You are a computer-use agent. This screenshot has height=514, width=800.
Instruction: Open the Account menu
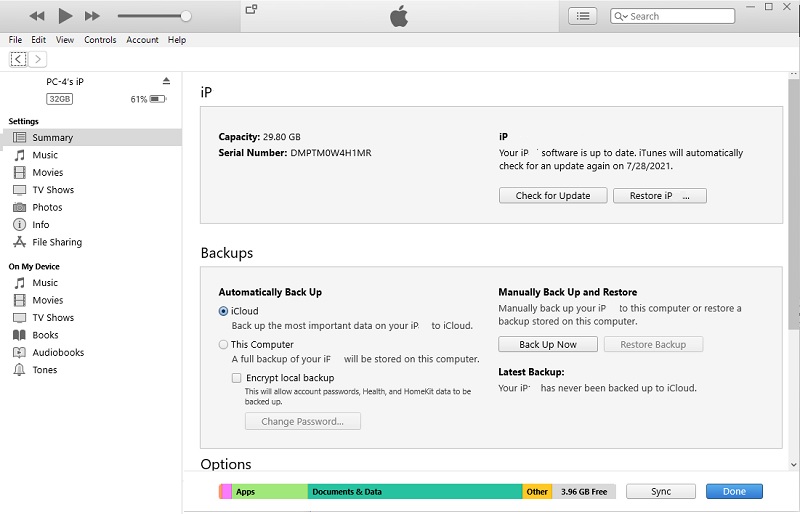(142, 40)
